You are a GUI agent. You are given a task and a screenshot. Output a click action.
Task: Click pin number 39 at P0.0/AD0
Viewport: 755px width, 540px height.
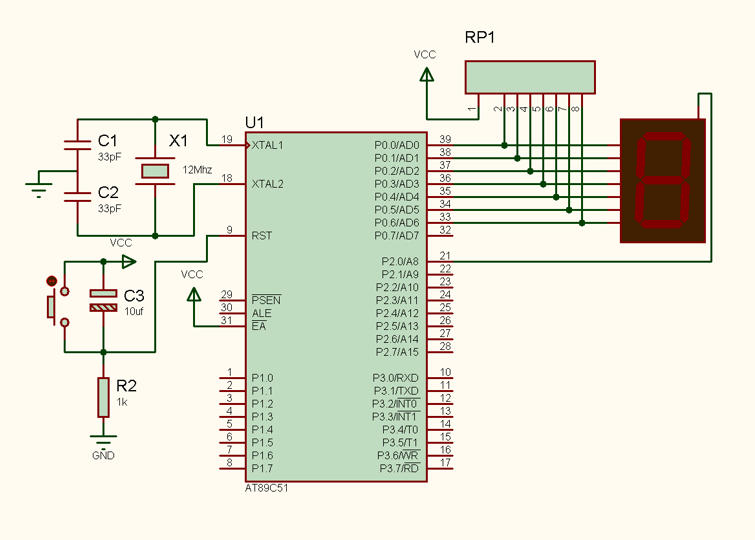[x=445, y=139]
